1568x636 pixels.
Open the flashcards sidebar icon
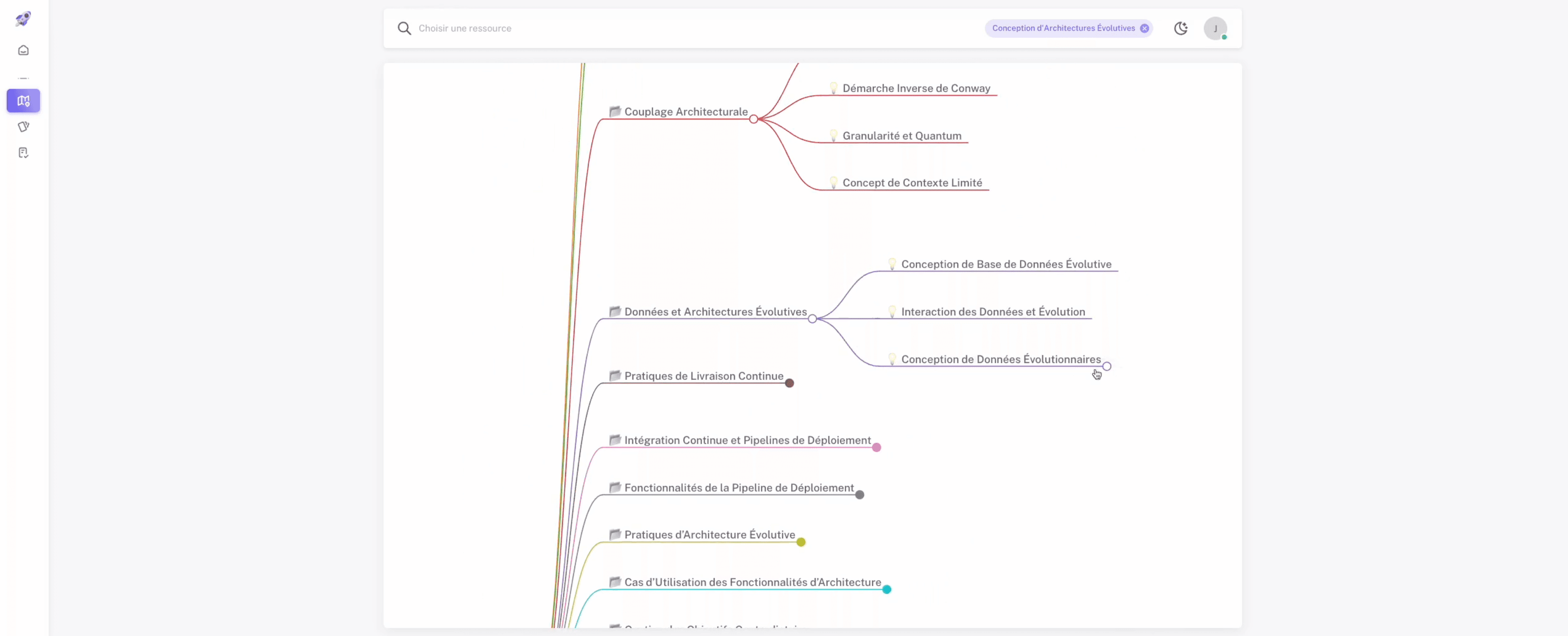(x=23, y=127)
